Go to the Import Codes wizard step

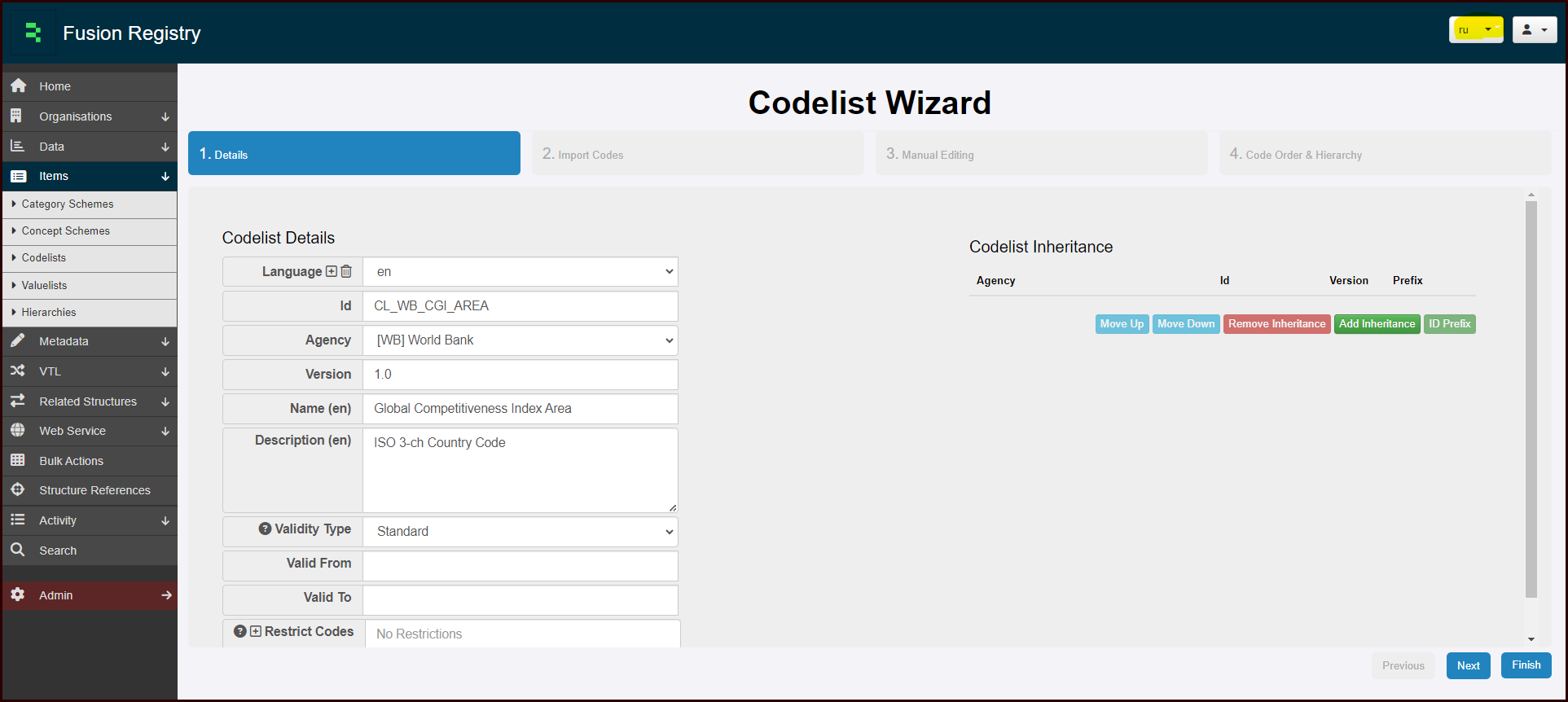coord(697,154)
